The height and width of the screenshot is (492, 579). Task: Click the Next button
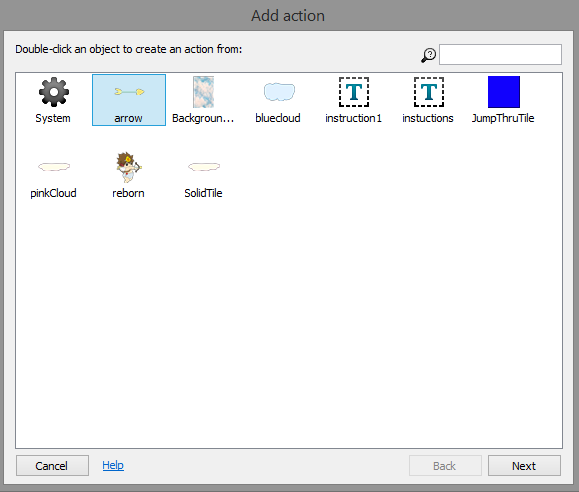pos(524,466)
